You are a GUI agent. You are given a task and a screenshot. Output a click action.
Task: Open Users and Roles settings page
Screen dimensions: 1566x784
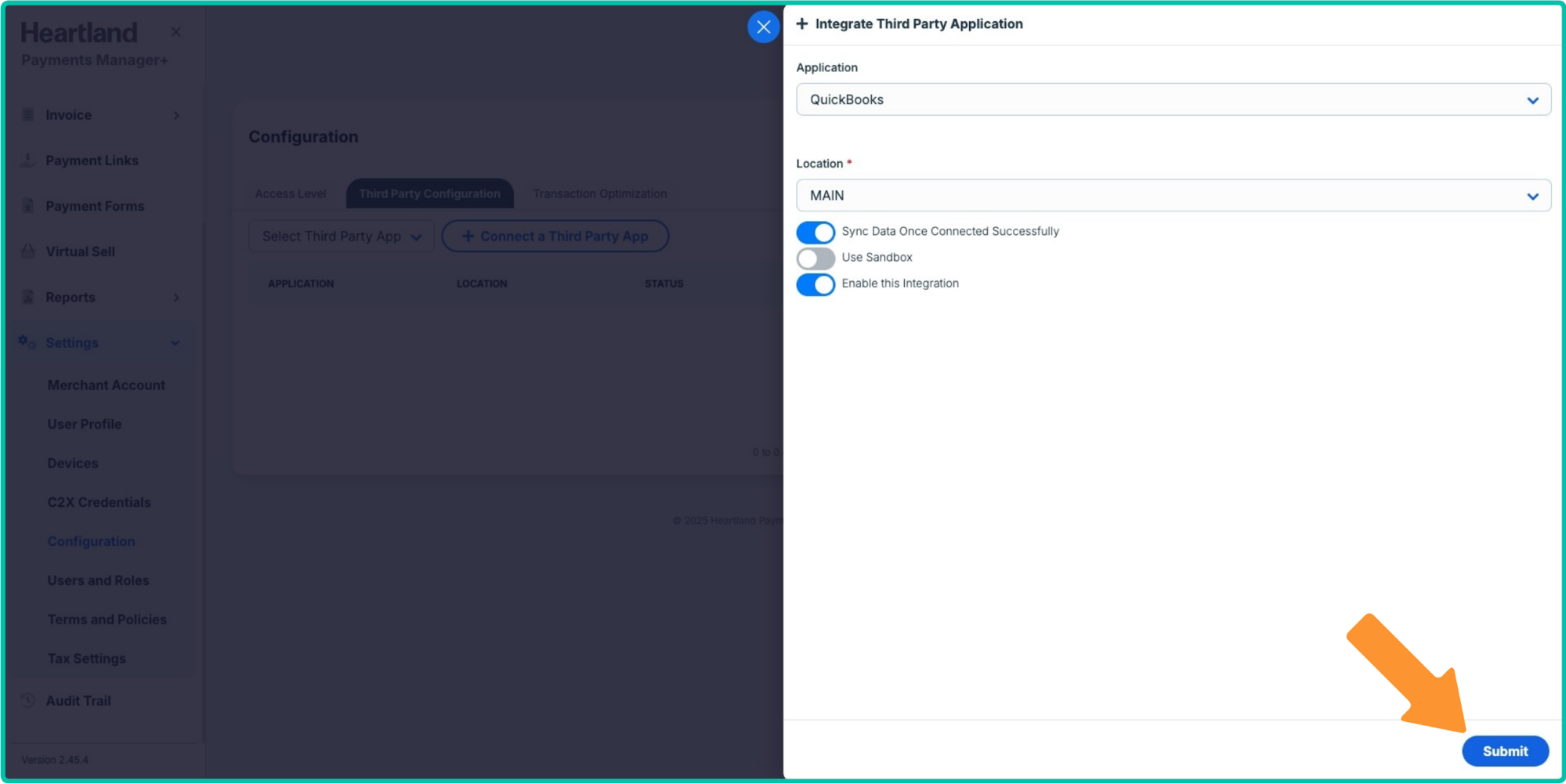click(x=98, y=580)
